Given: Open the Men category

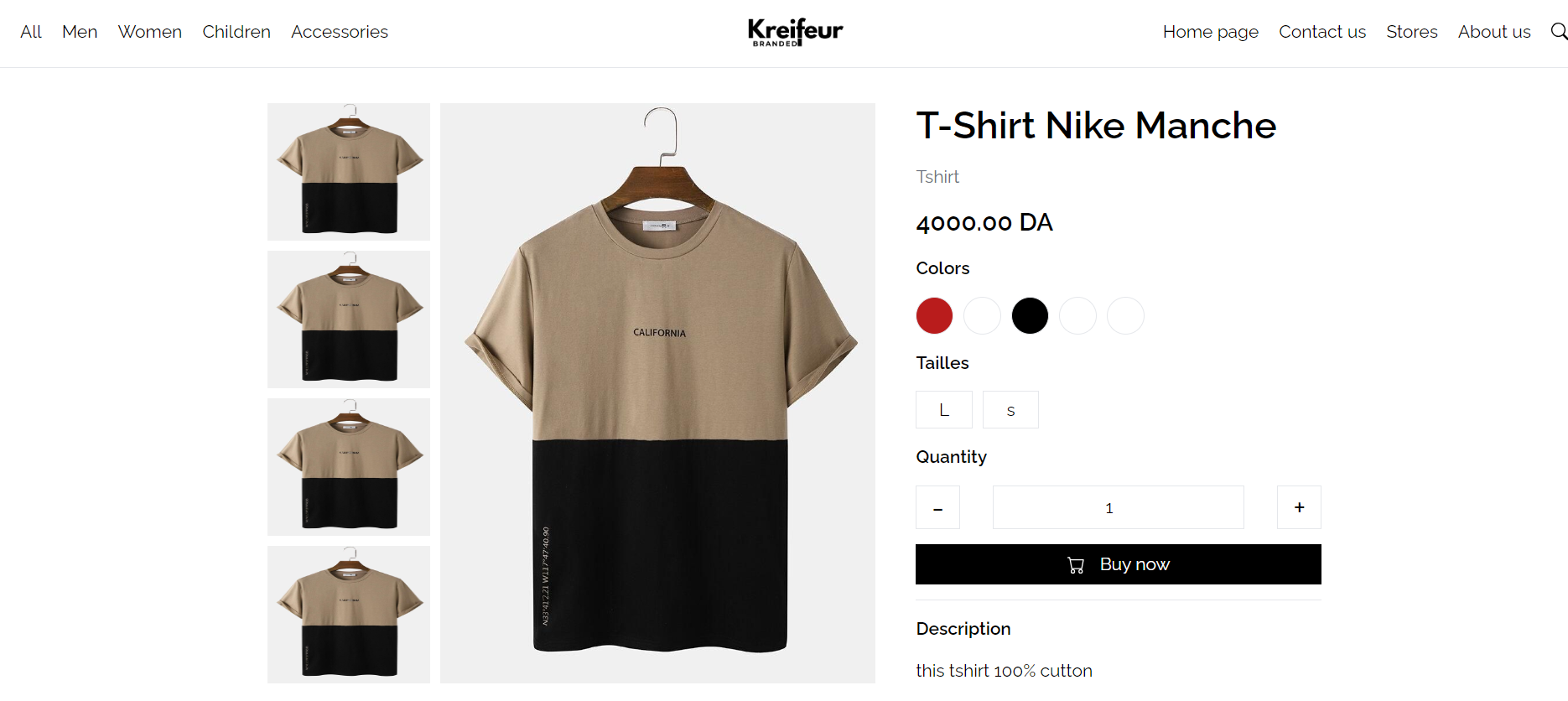Looking at the screenshot, I should [80, 32].
